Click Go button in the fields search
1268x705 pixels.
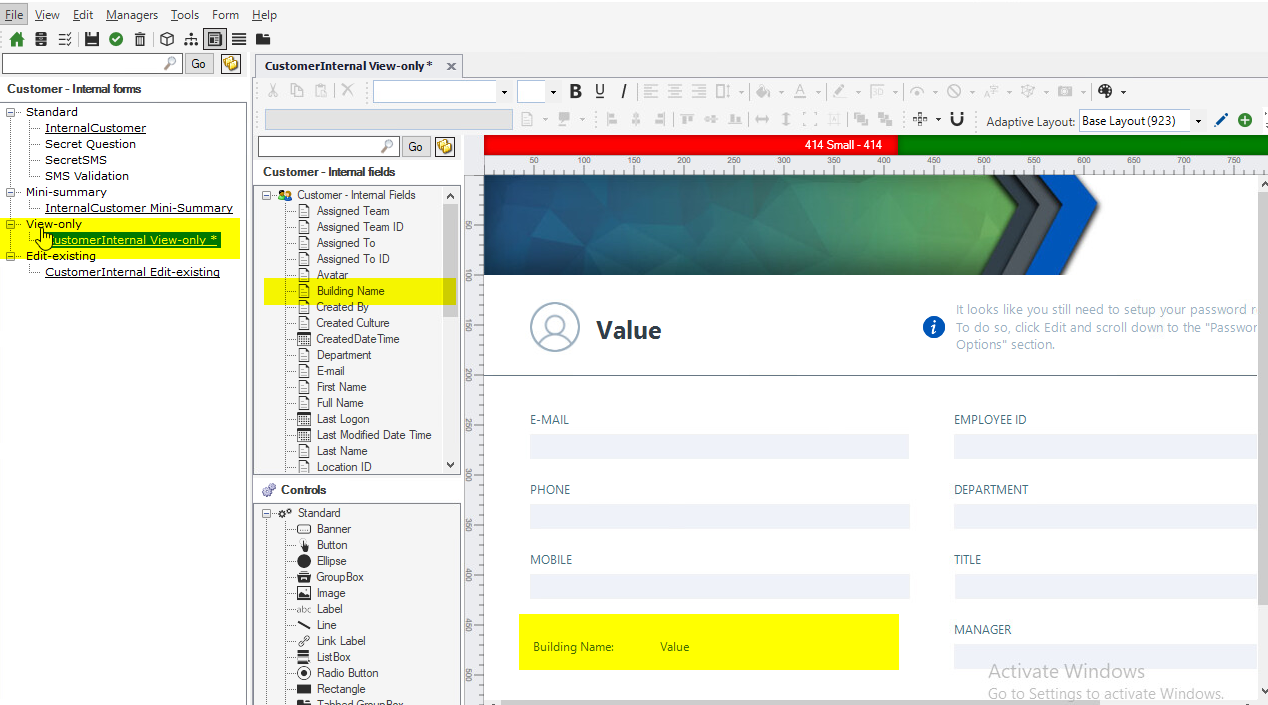(415, 147)
